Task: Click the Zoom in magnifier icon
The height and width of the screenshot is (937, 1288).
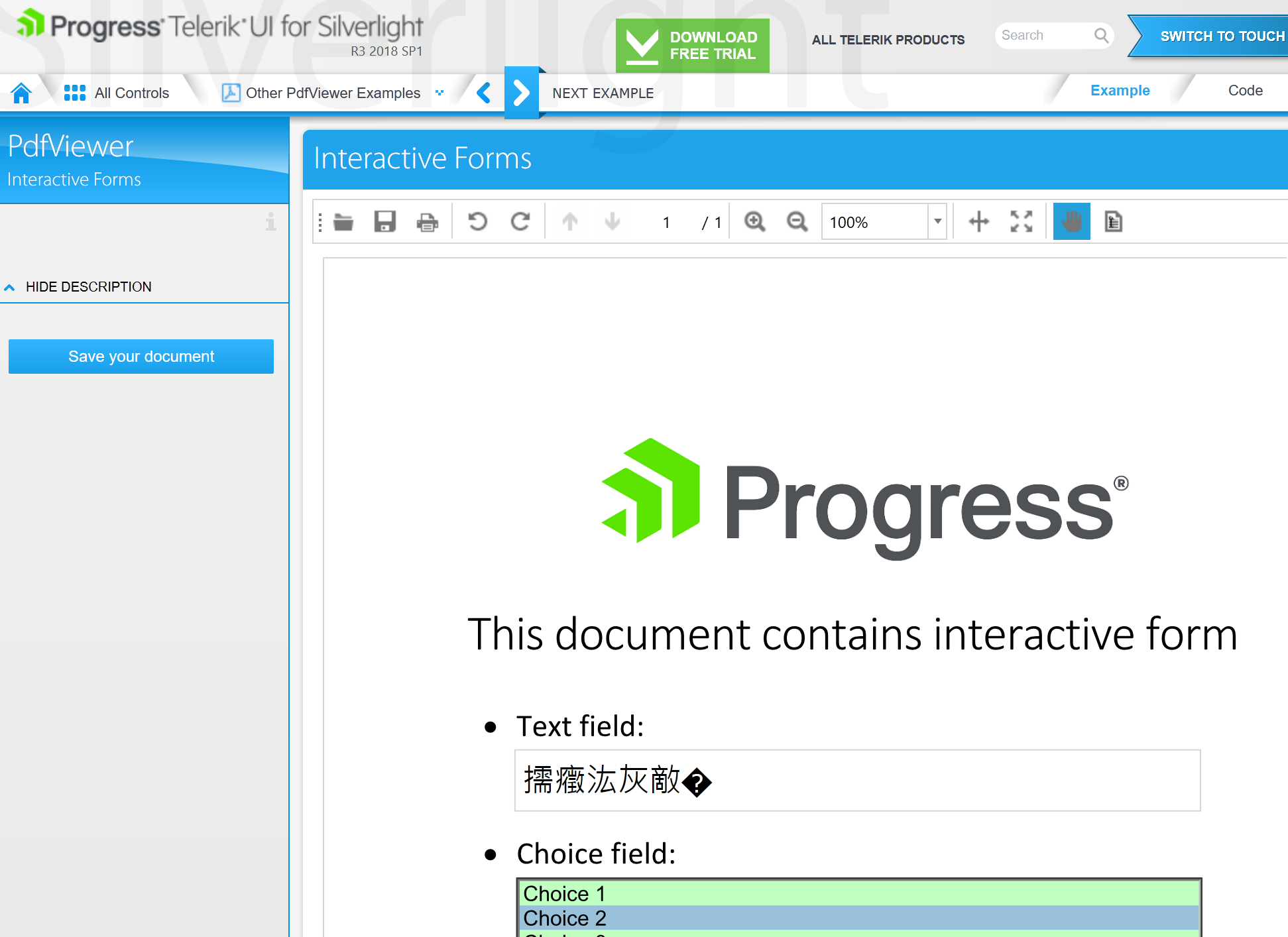Action: coord(754,222)
